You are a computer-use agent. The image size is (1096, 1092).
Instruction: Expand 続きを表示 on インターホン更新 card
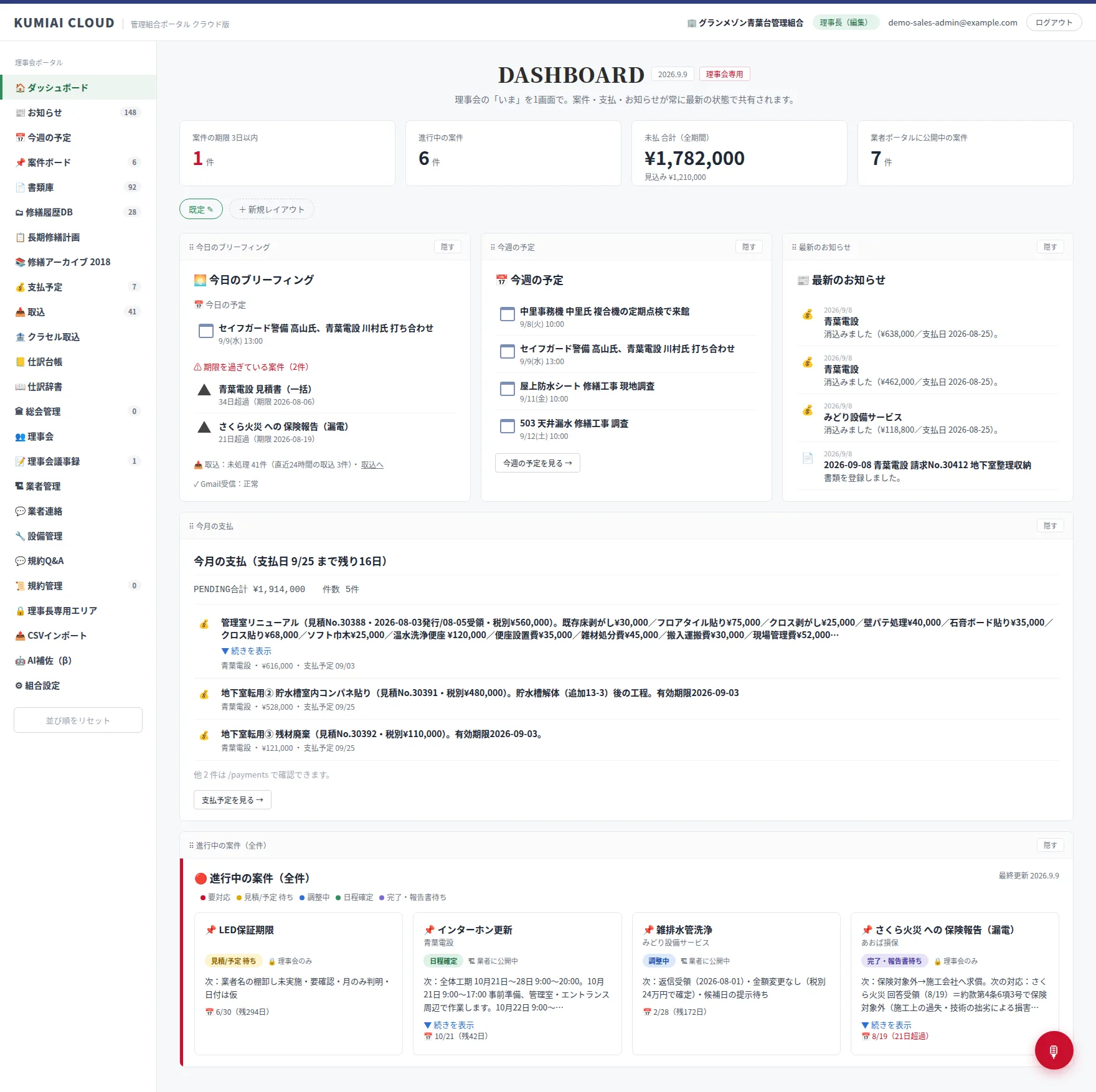[449, 1025]
